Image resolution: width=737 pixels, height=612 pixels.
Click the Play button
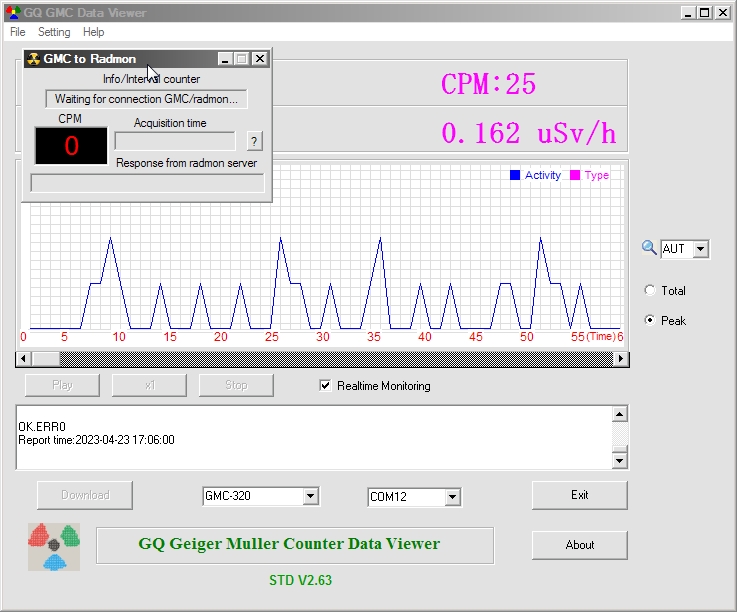(x=63, y=385)
